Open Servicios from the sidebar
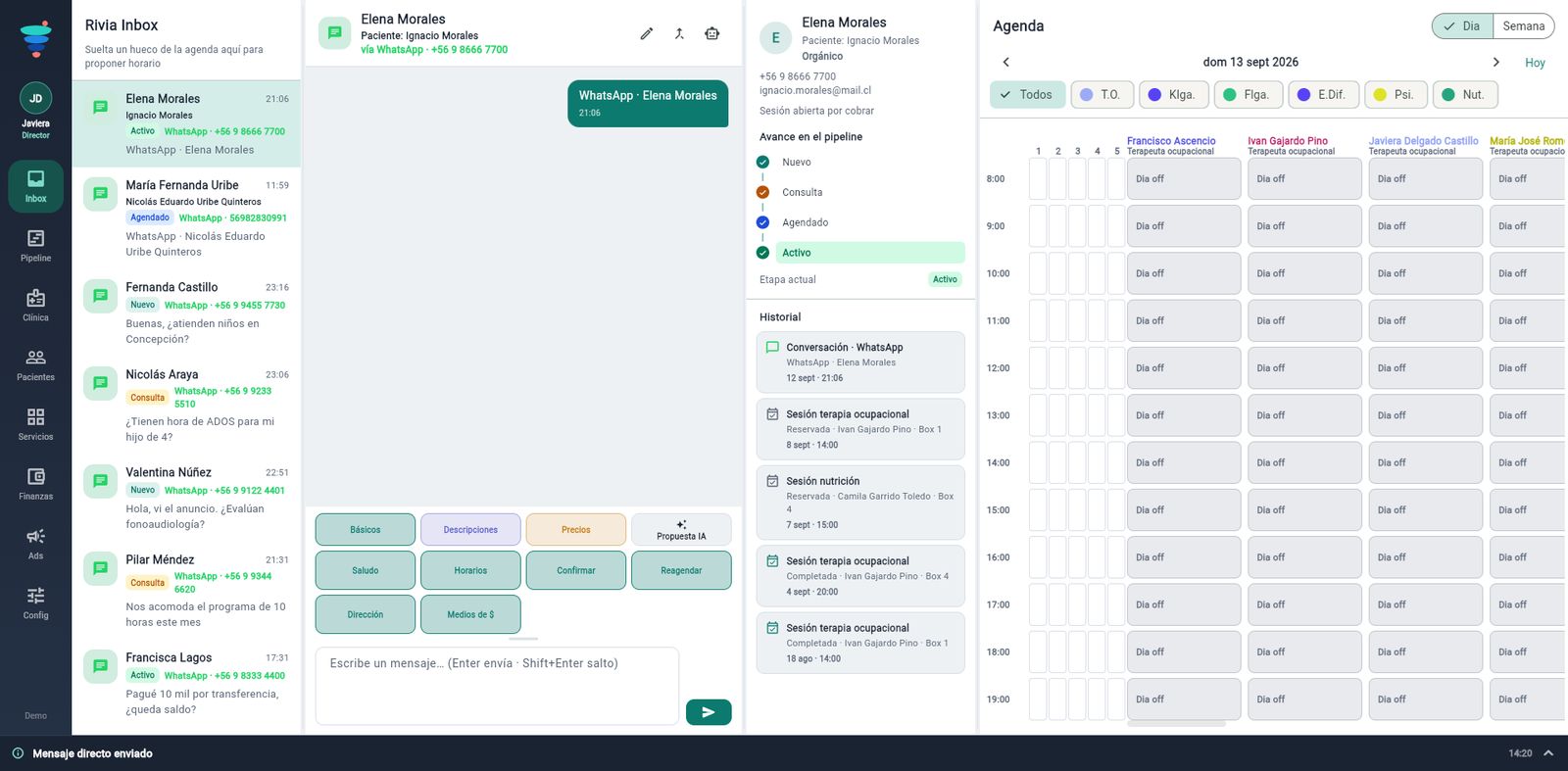The width and height of the screenshot is (1568, 771). tap(35, 425)
